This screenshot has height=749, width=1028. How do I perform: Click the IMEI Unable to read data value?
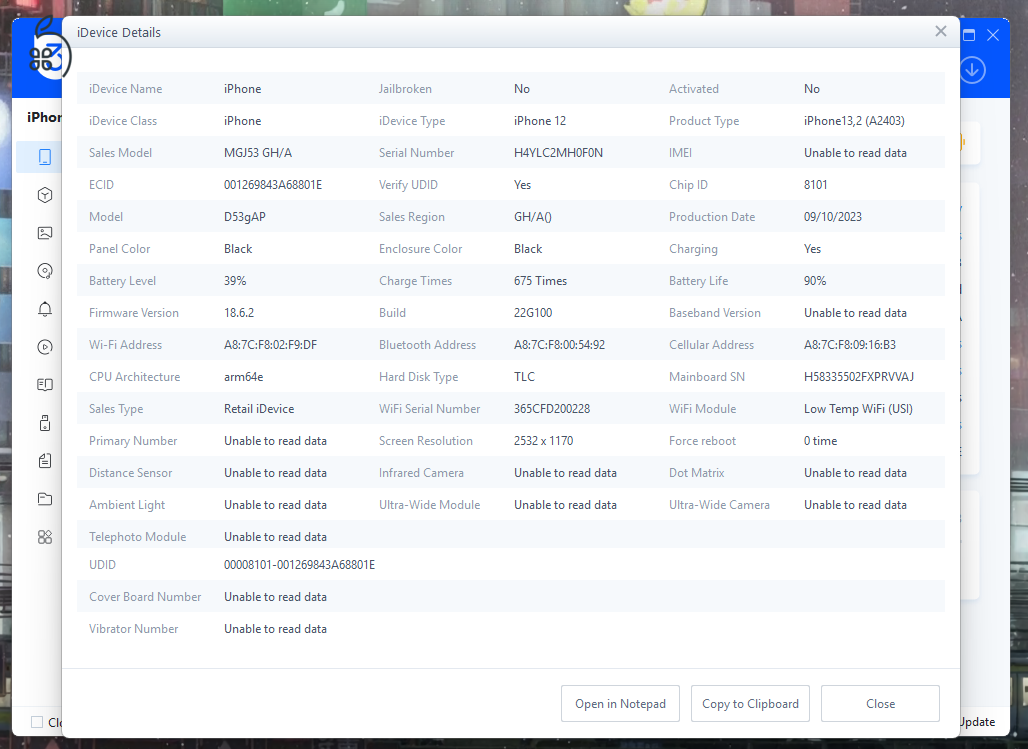tap(855, 153)
